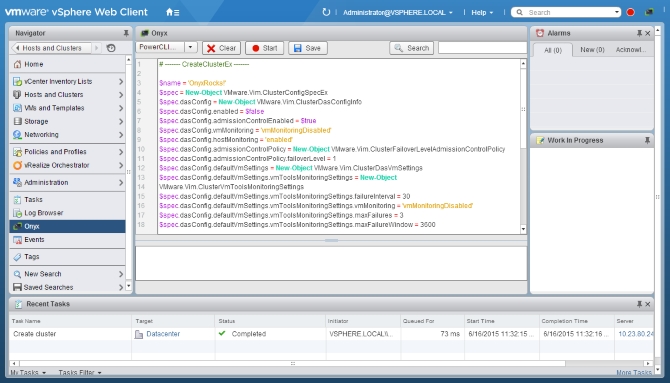
Task: Click the Saved Searches icon
Action: tap(17, 287)
